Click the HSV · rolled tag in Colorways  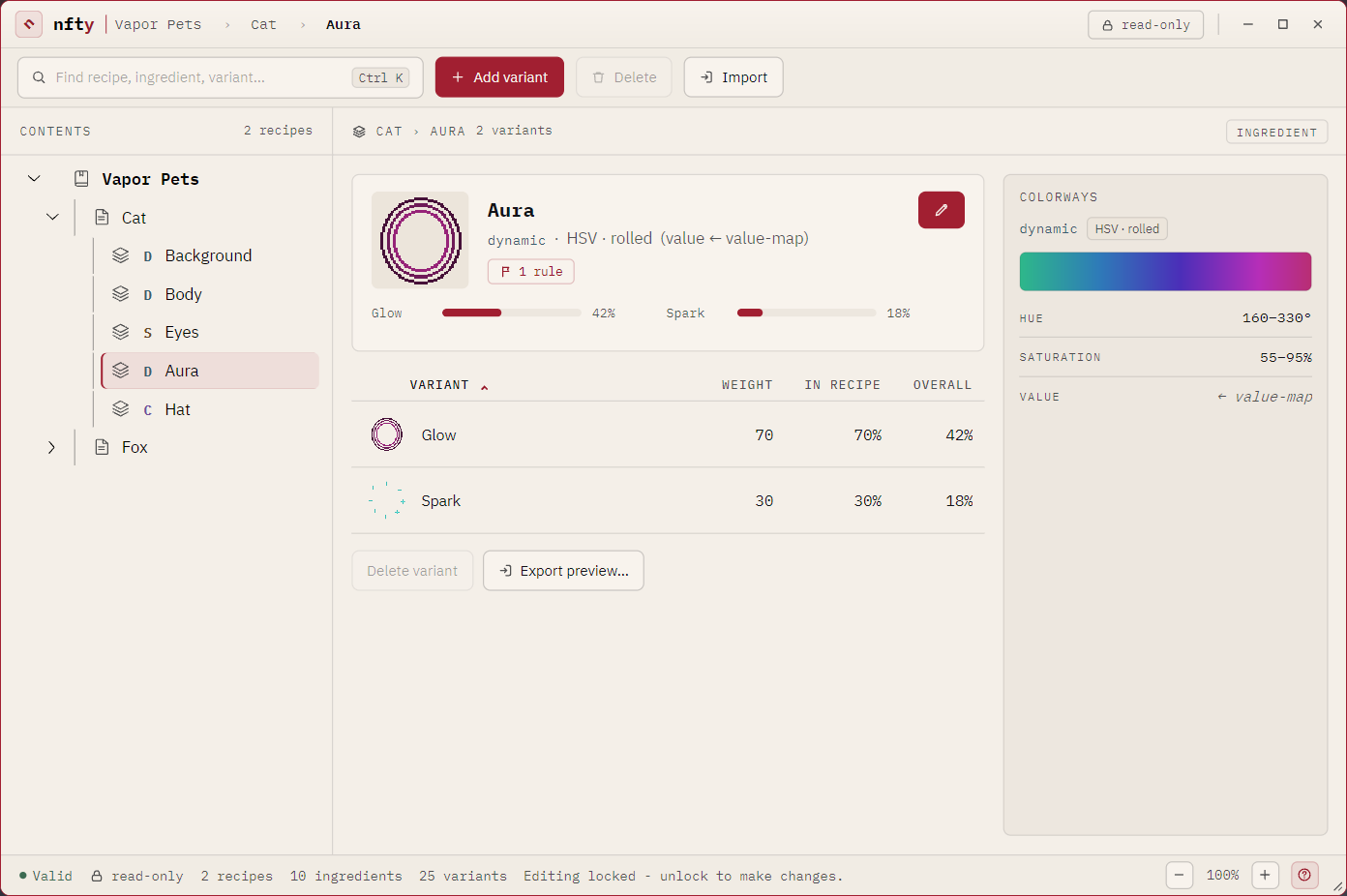click(x=1127, y=229)
